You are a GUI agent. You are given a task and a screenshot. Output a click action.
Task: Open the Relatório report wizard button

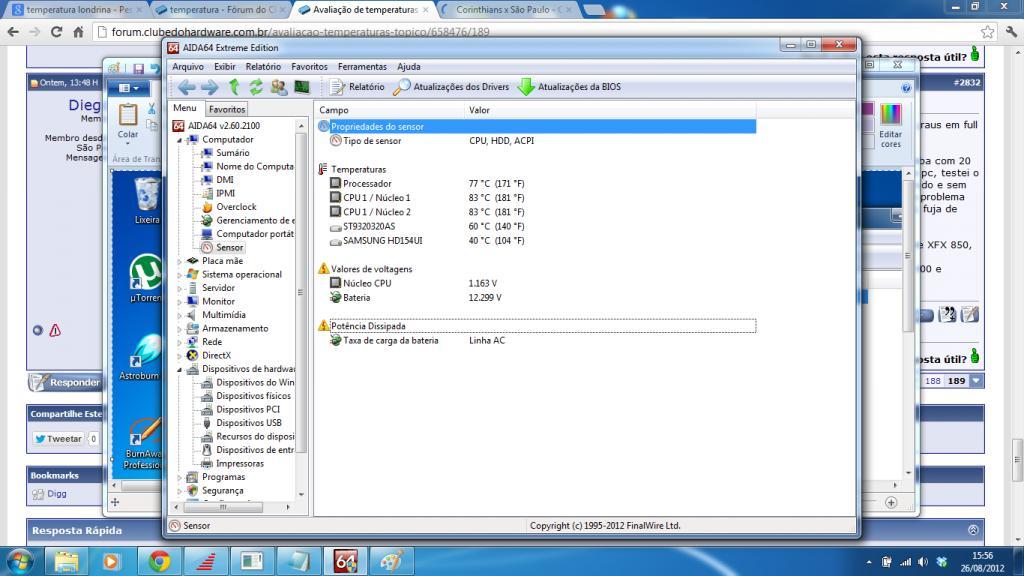(357, 87)
